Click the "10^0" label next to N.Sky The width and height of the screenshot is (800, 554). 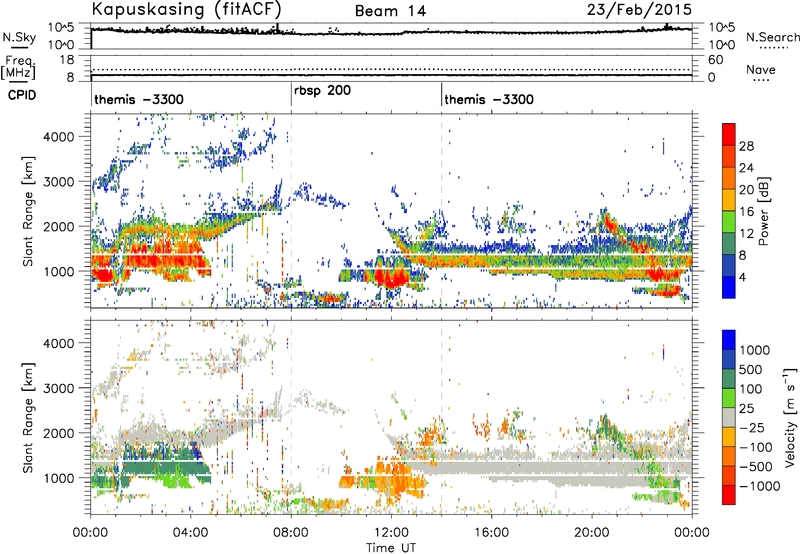61,45
